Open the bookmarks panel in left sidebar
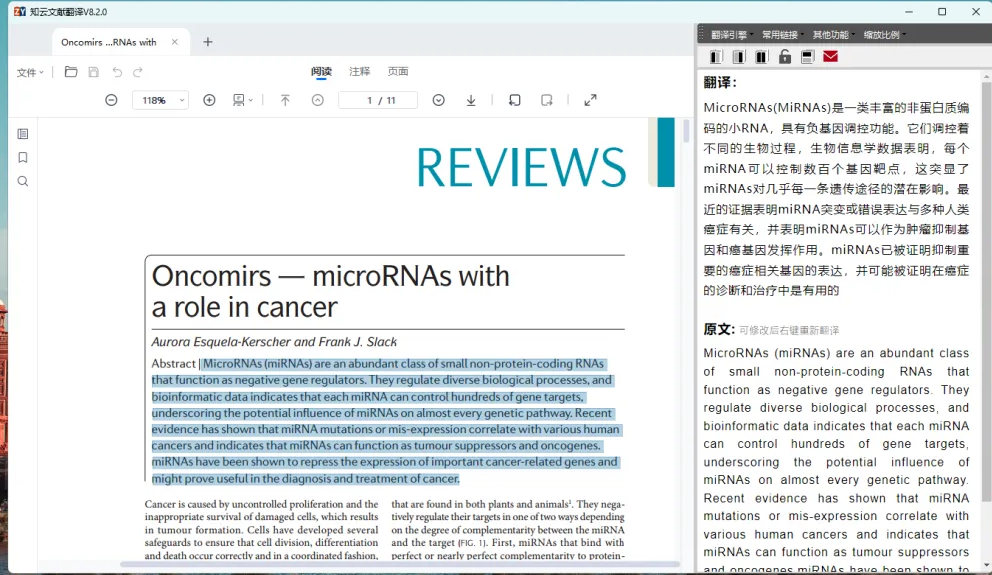This screenshot has width=992, height=575. [x=23, y=158]
